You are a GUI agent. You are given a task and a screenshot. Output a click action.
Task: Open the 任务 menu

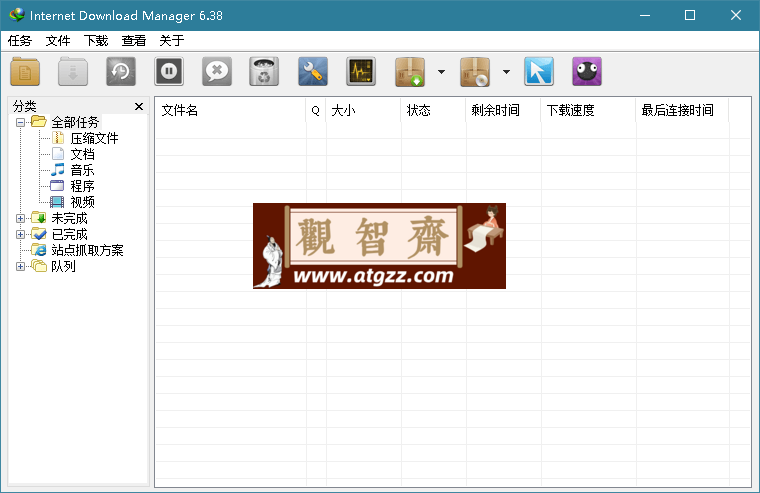pyautogui.click(x=20, y=41)
